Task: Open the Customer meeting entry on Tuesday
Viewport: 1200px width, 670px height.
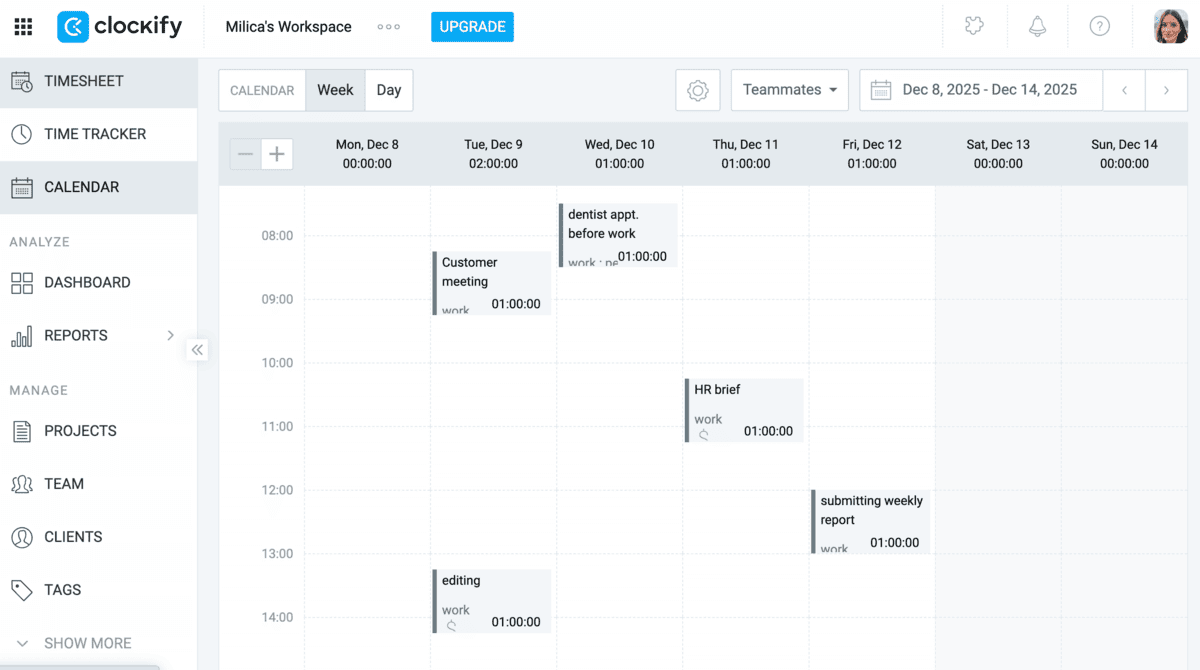Action: [x=491, y=283]
